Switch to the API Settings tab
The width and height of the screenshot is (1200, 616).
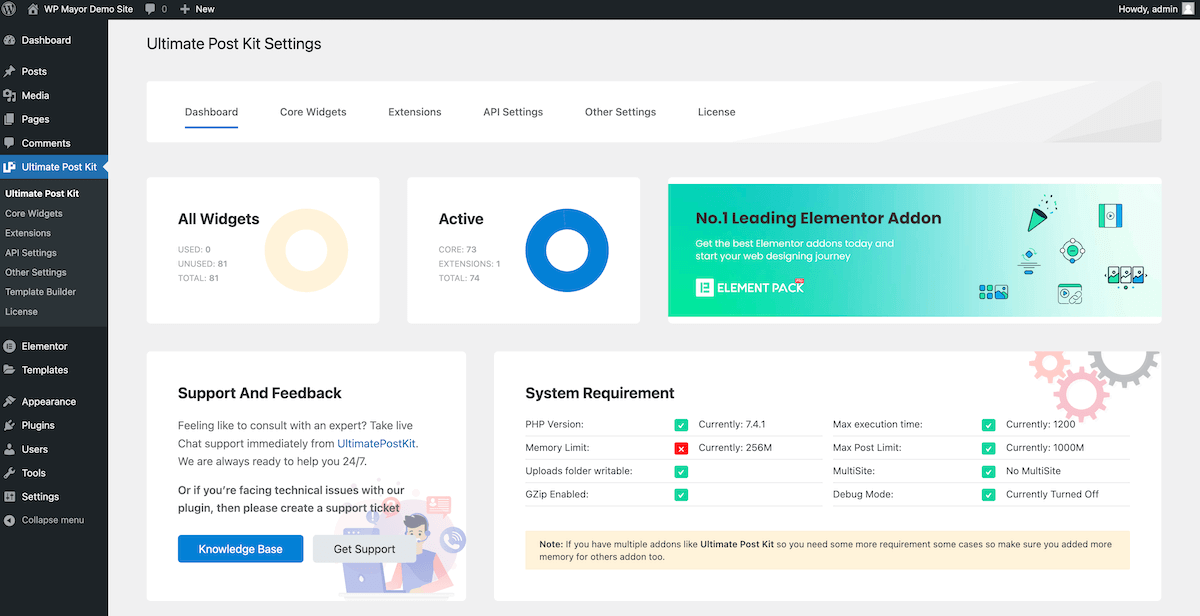point(513,112)
